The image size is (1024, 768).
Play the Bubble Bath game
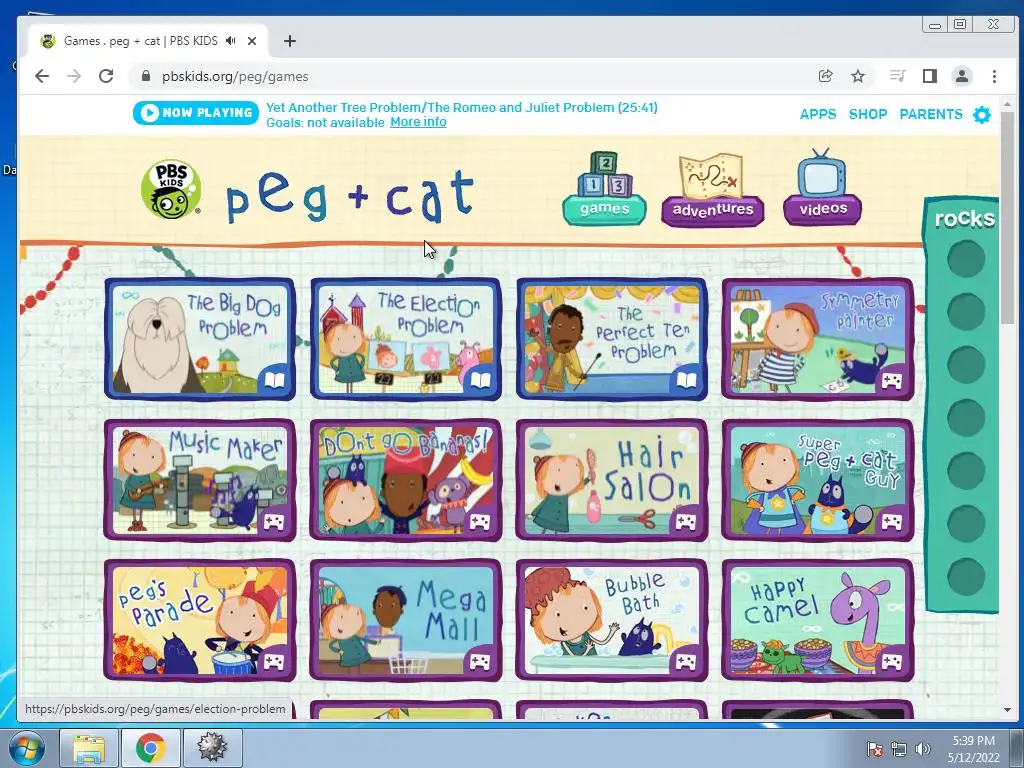(611, 620)
